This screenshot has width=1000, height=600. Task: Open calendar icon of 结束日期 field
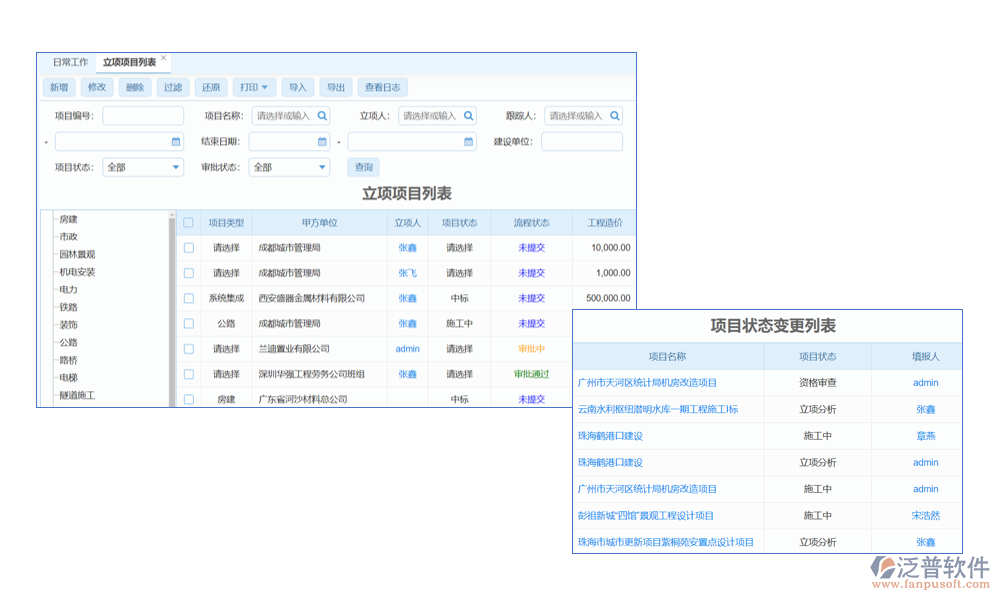[x=322, y=142]
